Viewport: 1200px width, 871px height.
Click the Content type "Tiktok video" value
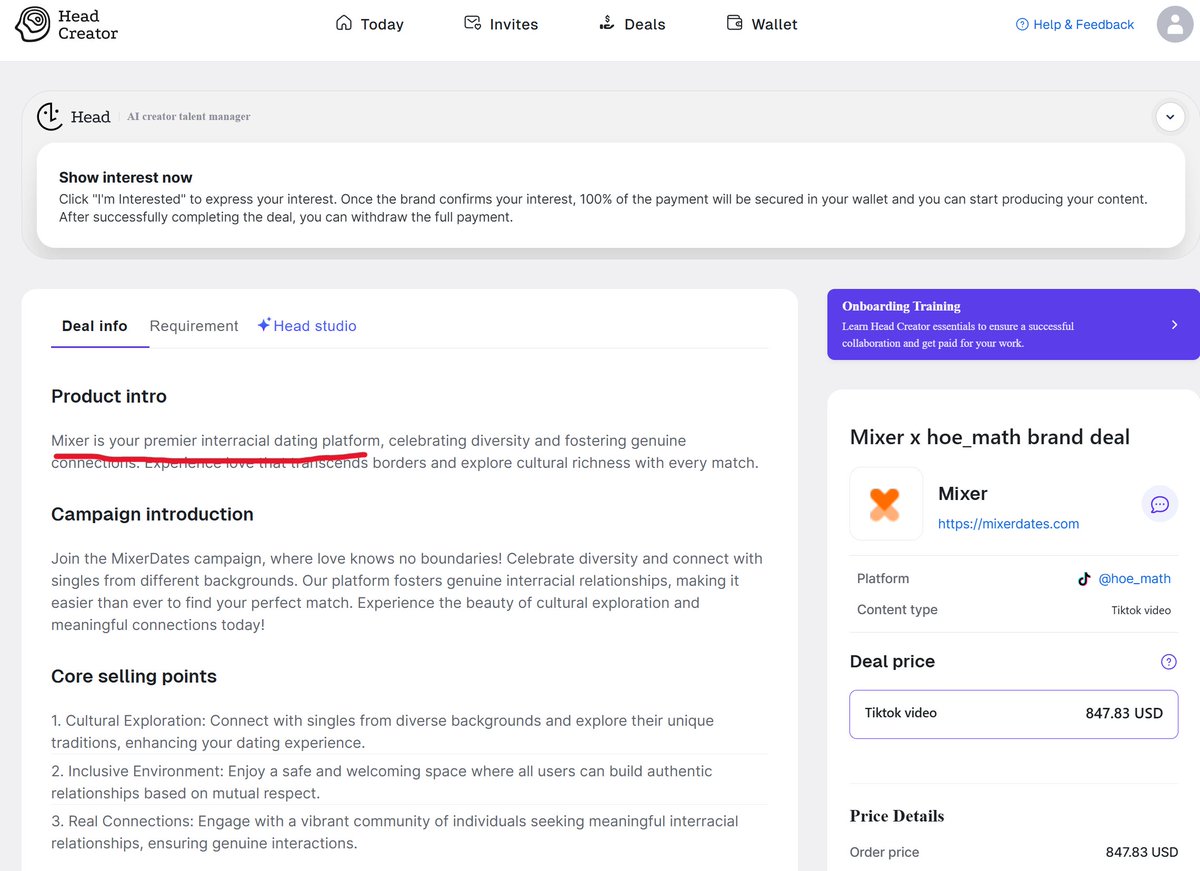click(1141, 610)
